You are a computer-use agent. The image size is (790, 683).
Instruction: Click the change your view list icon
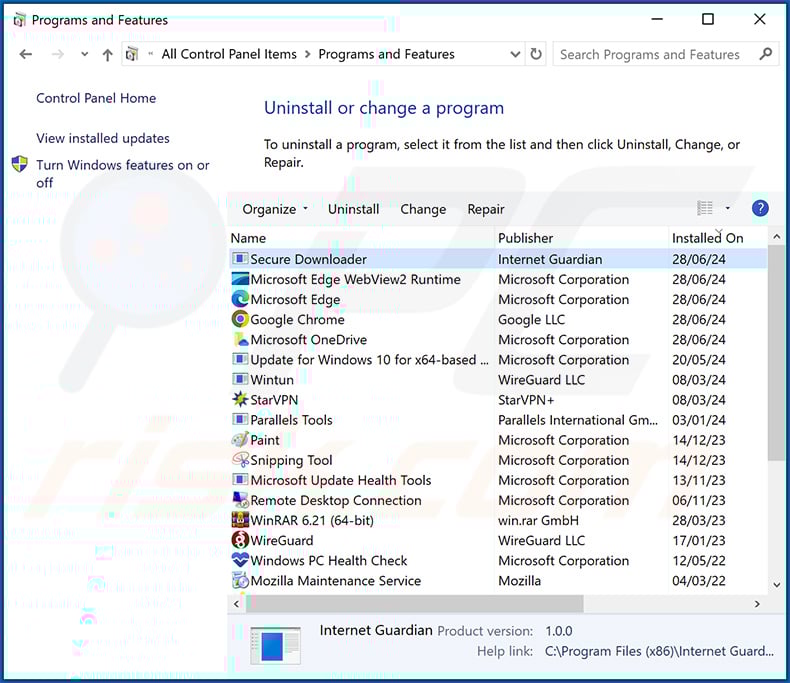tap(704, 208)
